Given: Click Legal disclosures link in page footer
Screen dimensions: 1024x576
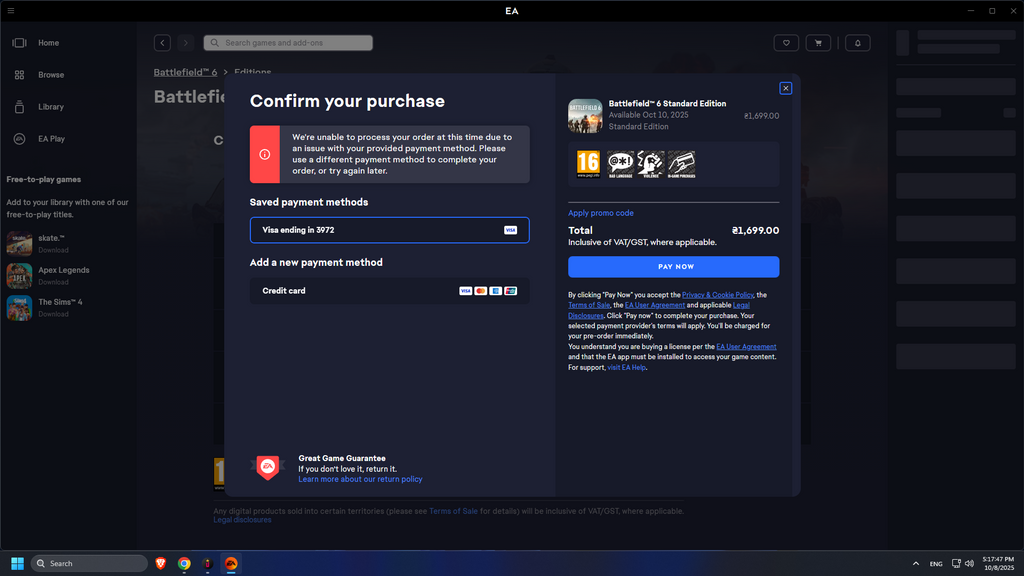Looking at the screenshot, I should (x=242, y=520).
